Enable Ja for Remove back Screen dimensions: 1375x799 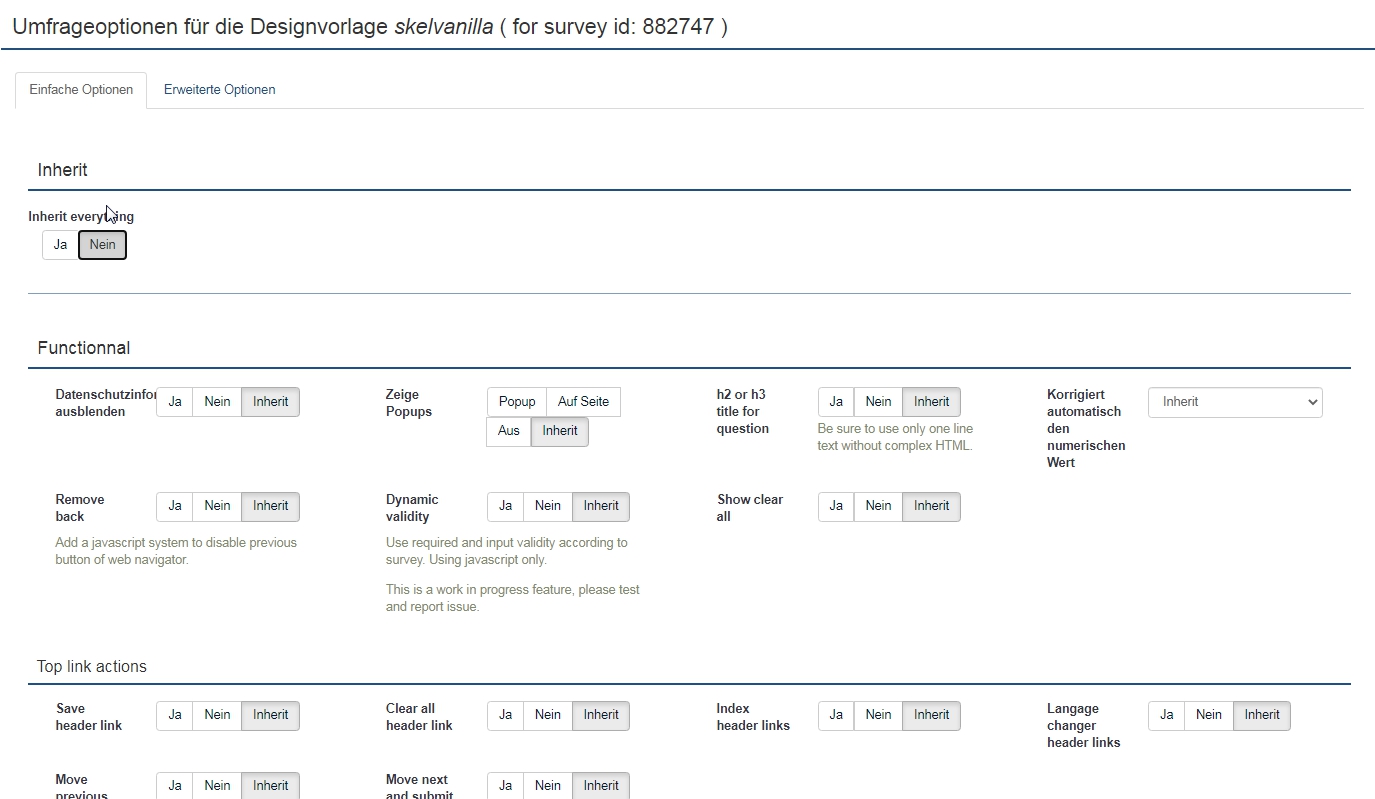(175, 506)
